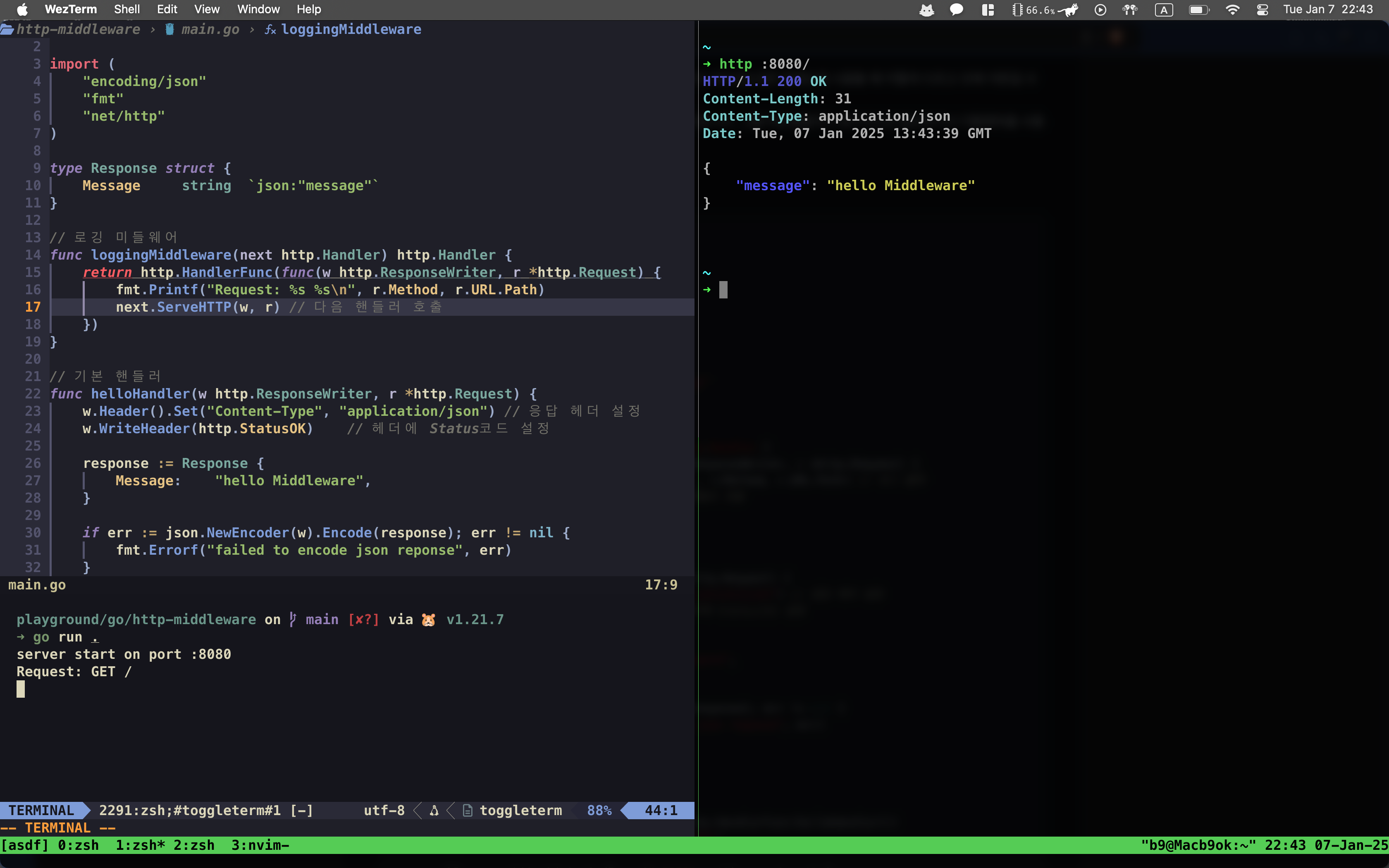Open the keyboard input source menu
This screenshot has width=1389, height=868.
[x=1163, y=10]
